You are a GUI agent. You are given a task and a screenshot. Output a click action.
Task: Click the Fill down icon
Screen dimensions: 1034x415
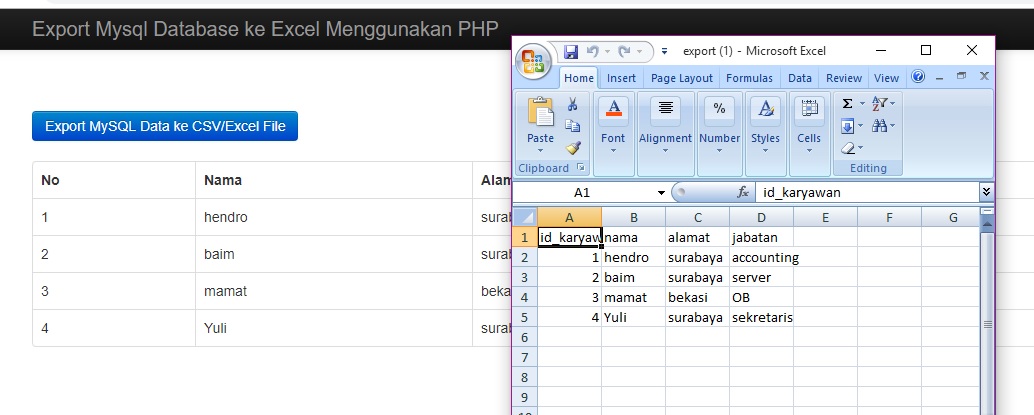pyautogui.click(x=847, y=125)
